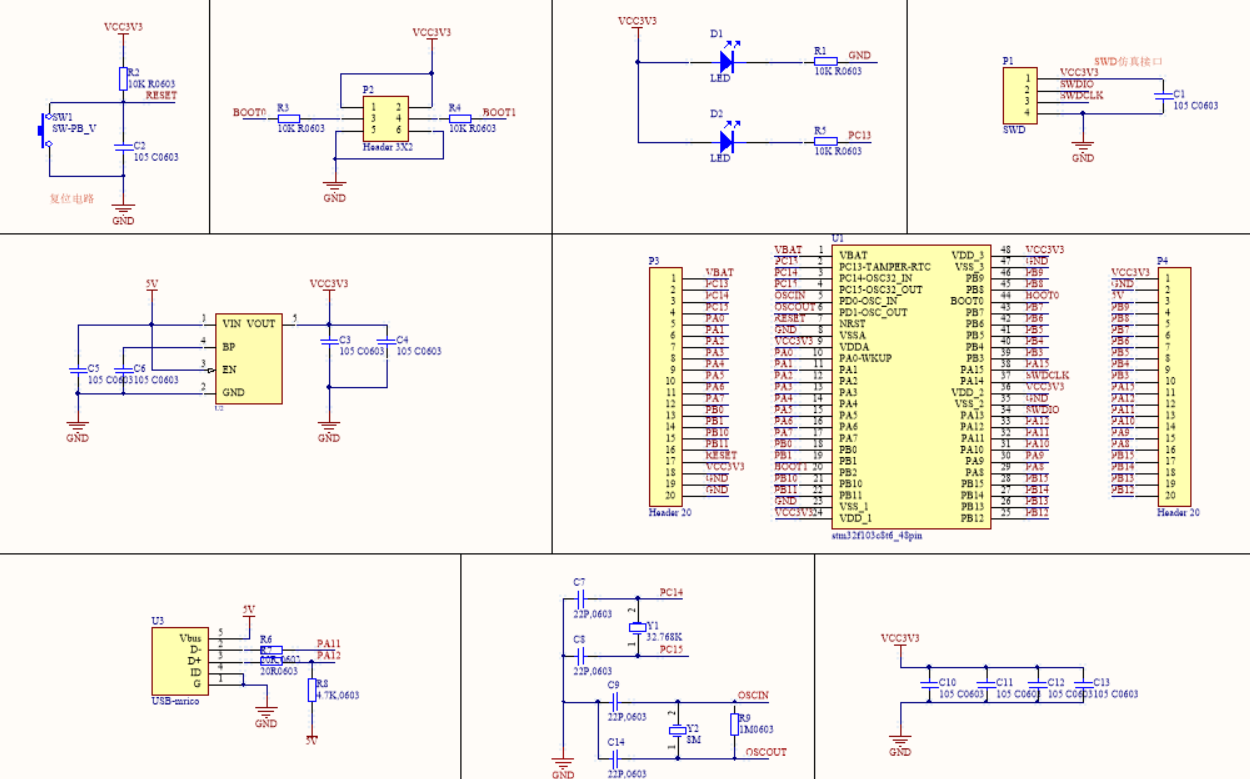Select decoupling capacitor C10
Screen dimensions: 1250x779
pos(928,685)
